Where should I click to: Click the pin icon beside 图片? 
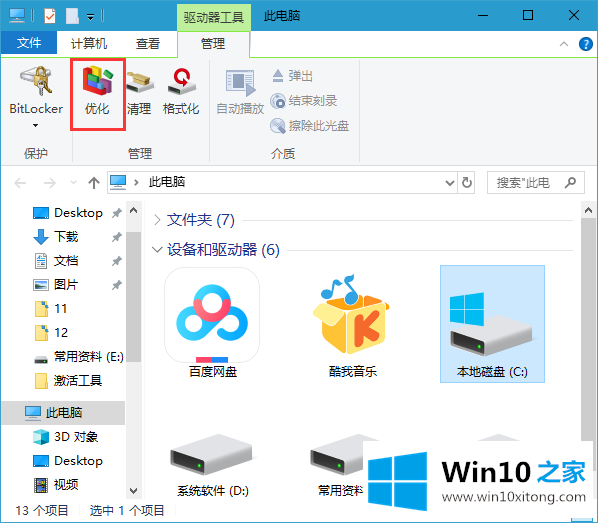(116, 285)
